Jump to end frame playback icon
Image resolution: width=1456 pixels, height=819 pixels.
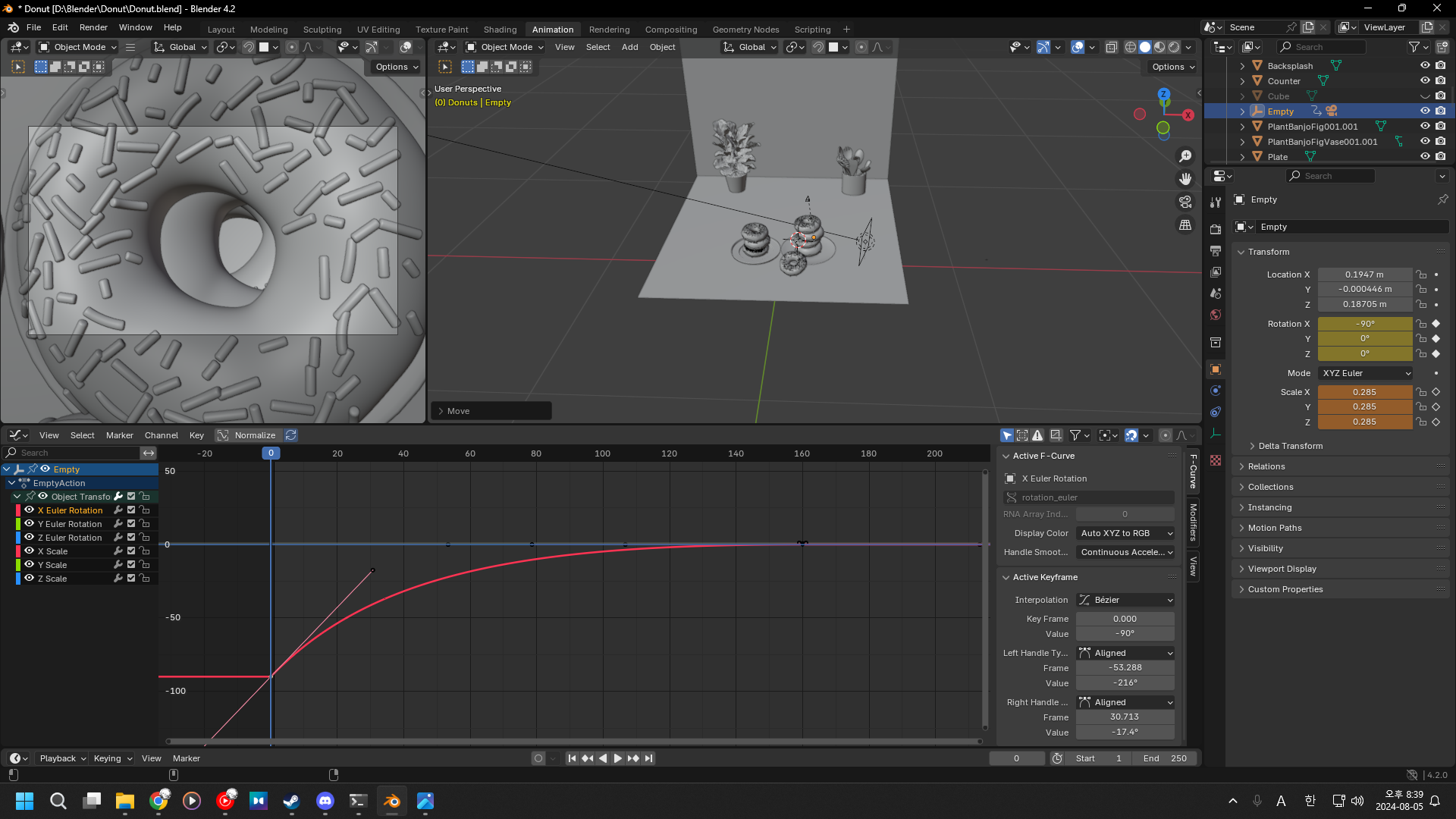coord(649,758)
